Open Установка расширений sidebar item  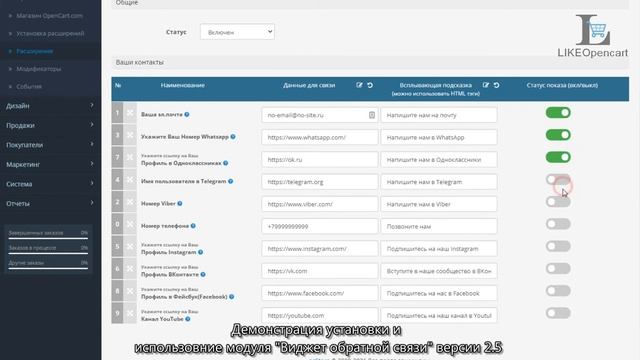coord(50,33)
